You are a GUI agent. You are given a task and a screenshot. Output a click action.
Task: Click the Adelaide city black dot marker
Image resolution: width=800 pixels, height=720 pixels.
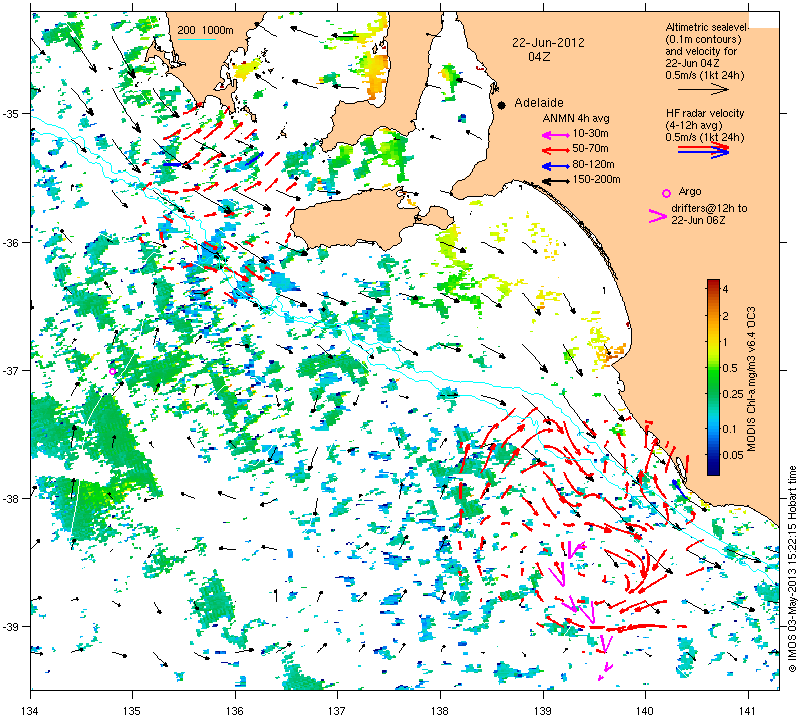502,105
